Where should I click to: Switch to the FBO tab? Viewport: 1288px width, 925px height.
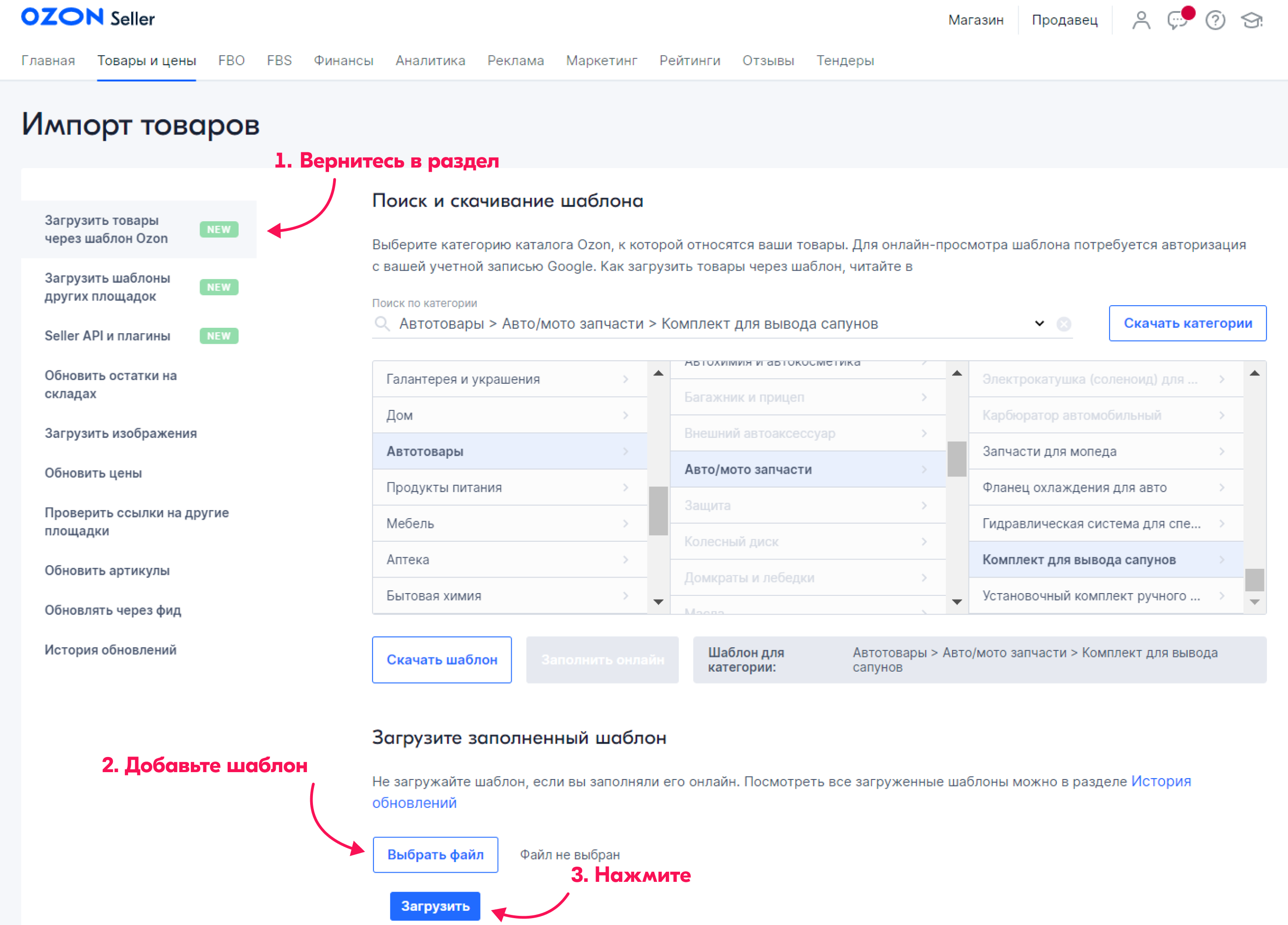click(231, 61)
